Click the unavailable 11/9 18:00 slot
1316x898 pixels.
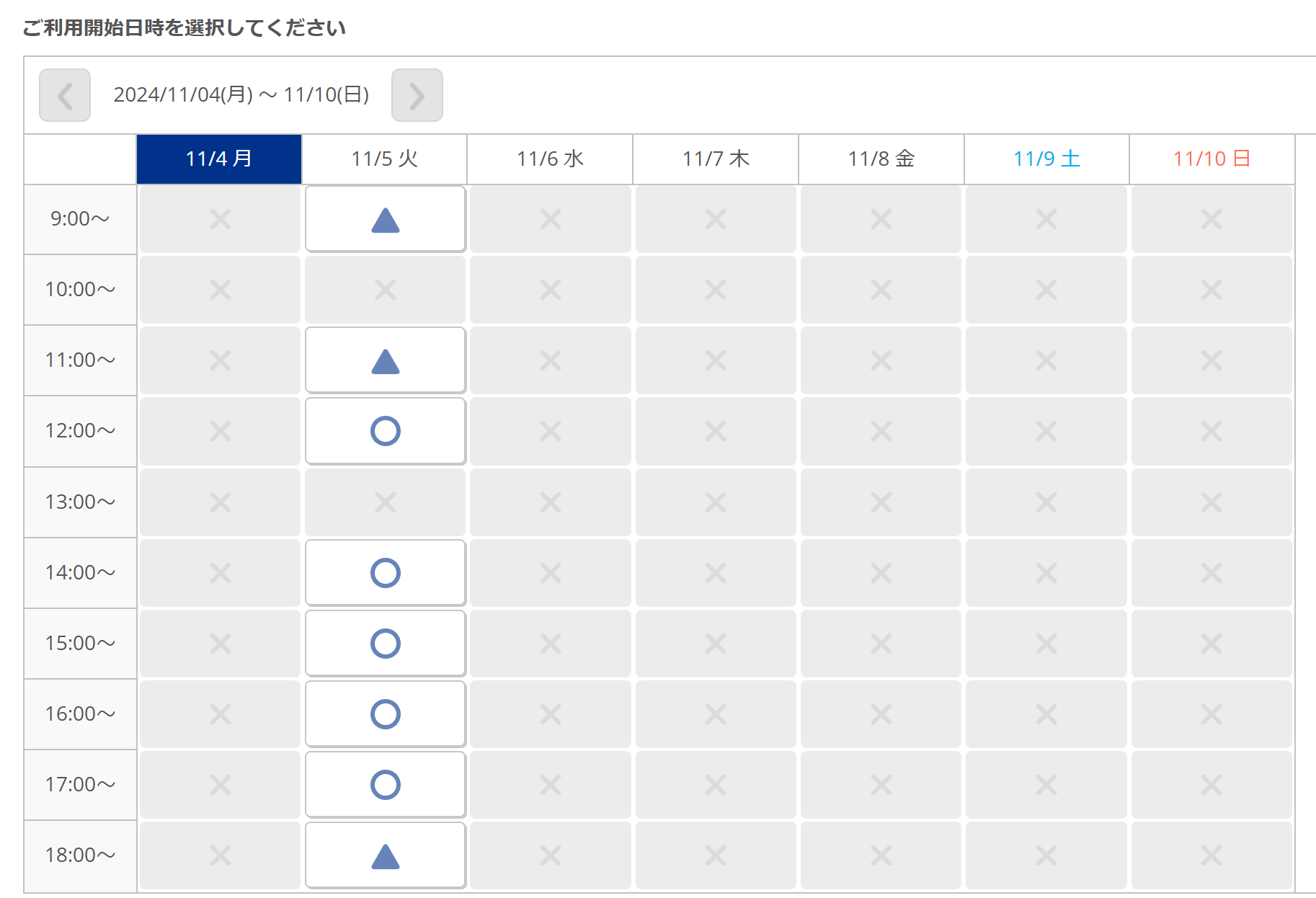(1046, 855)
